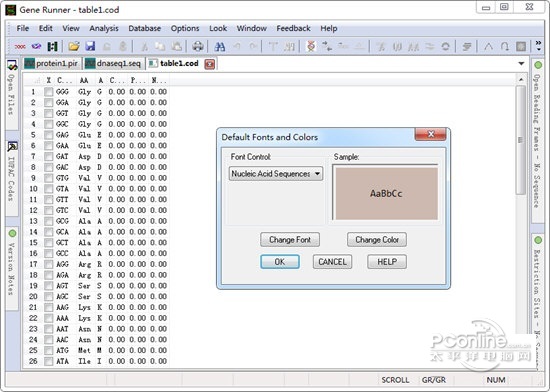The image size is (550, 392).
Task: Click the blue floppy disk save icon
Action: coord(90,46)
